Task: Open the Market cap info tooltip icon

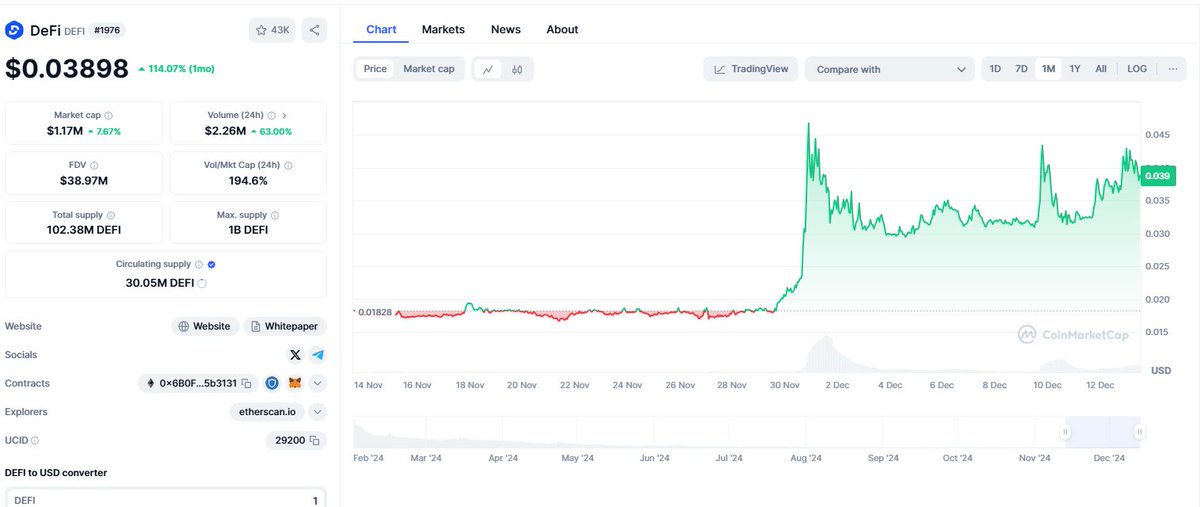Action: click(108, 116)
